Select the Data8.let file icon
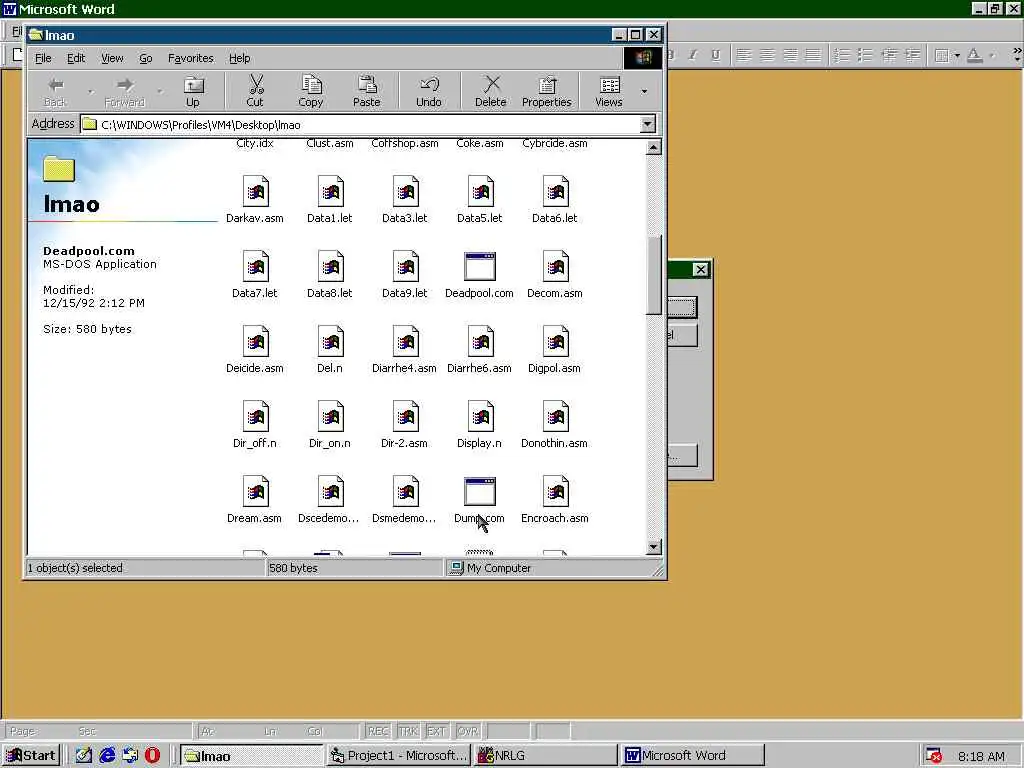This screenshot has width=1024, height=768. pos(330,267)
